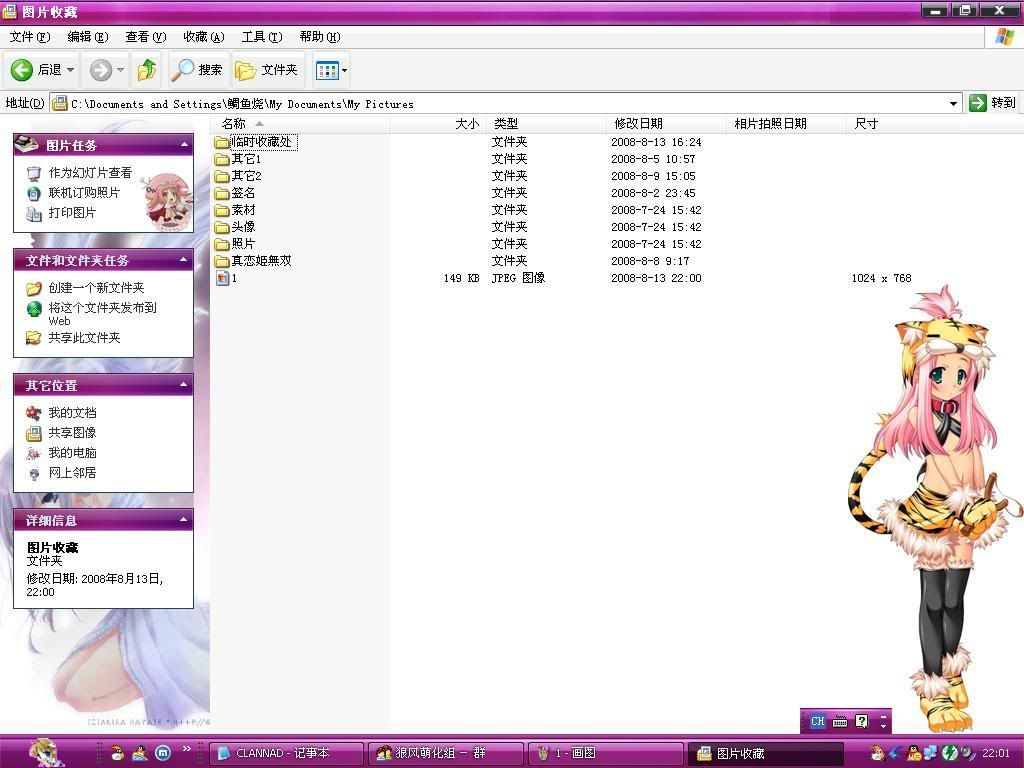Go up one folder level
This screenshot has width=1024, height=768.
click(x=146, y=70)
